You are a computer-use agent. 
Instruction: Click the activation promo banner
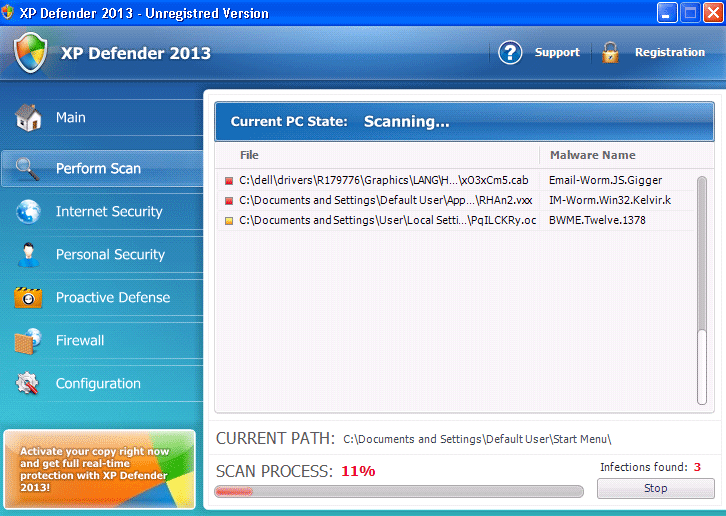[99, 468]
